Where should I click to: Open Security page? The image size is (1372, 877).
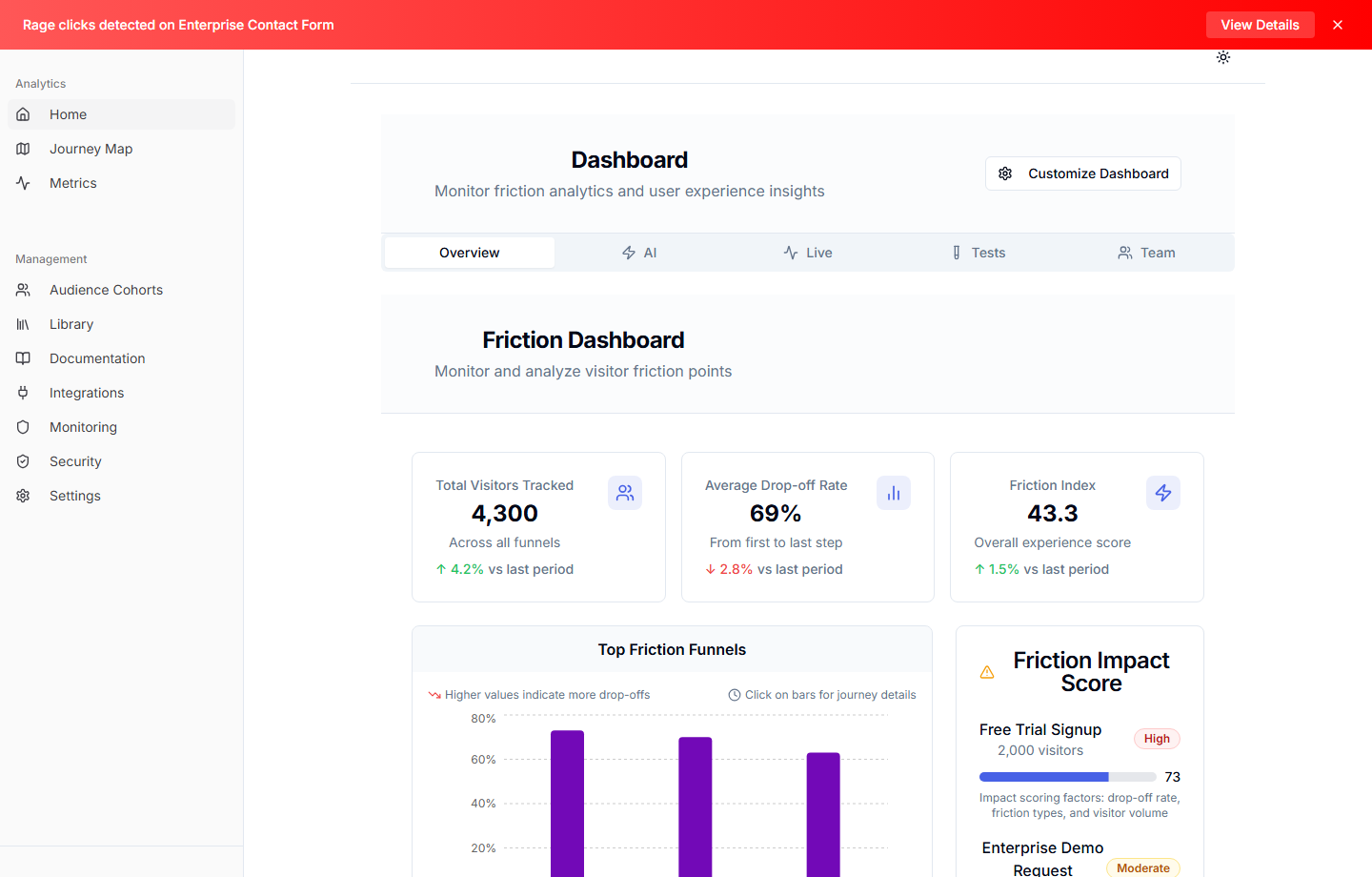pyautogui.click(x=121, y=461)
